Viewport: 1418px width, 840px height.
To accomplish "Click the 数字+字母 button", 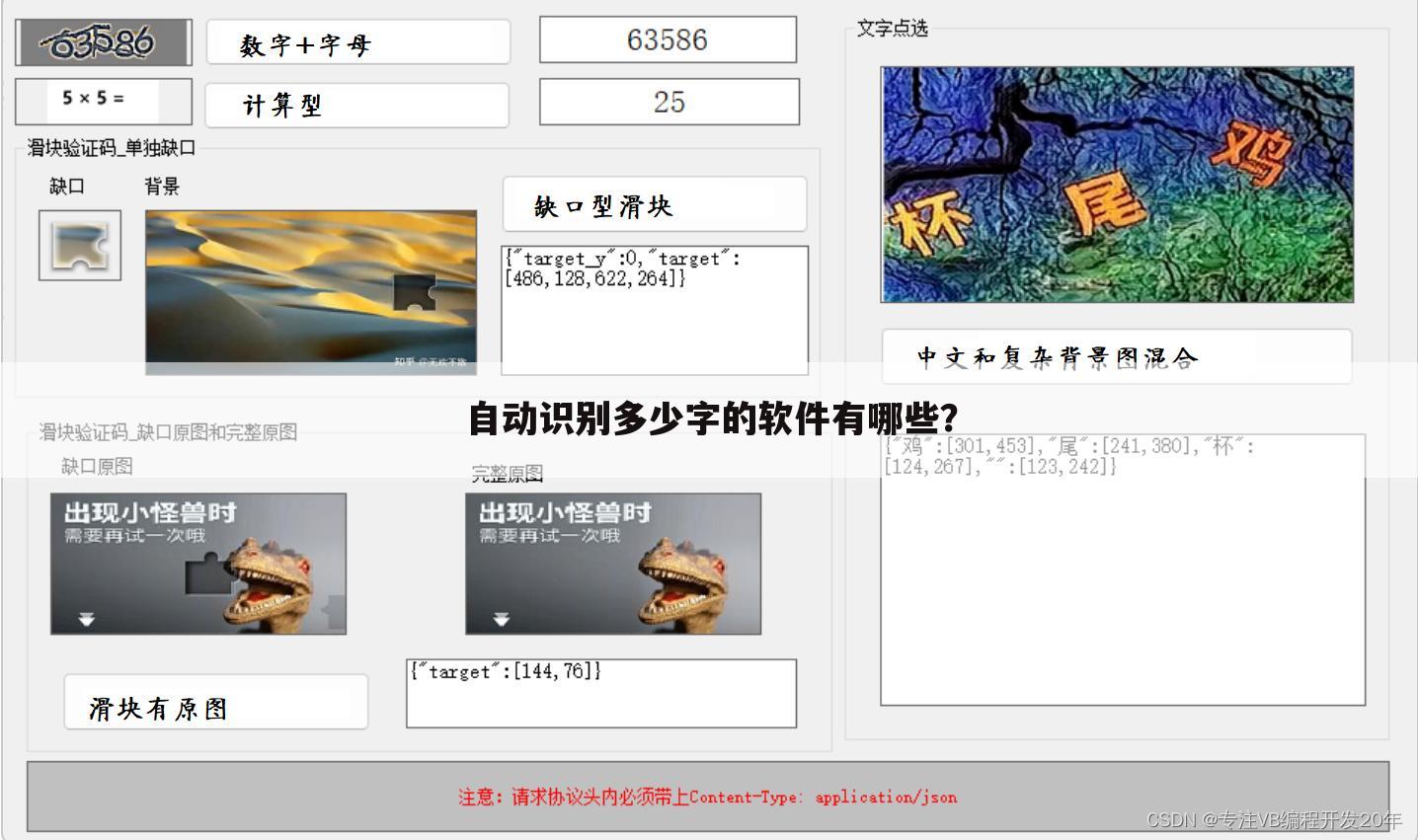I will [357, 42].
